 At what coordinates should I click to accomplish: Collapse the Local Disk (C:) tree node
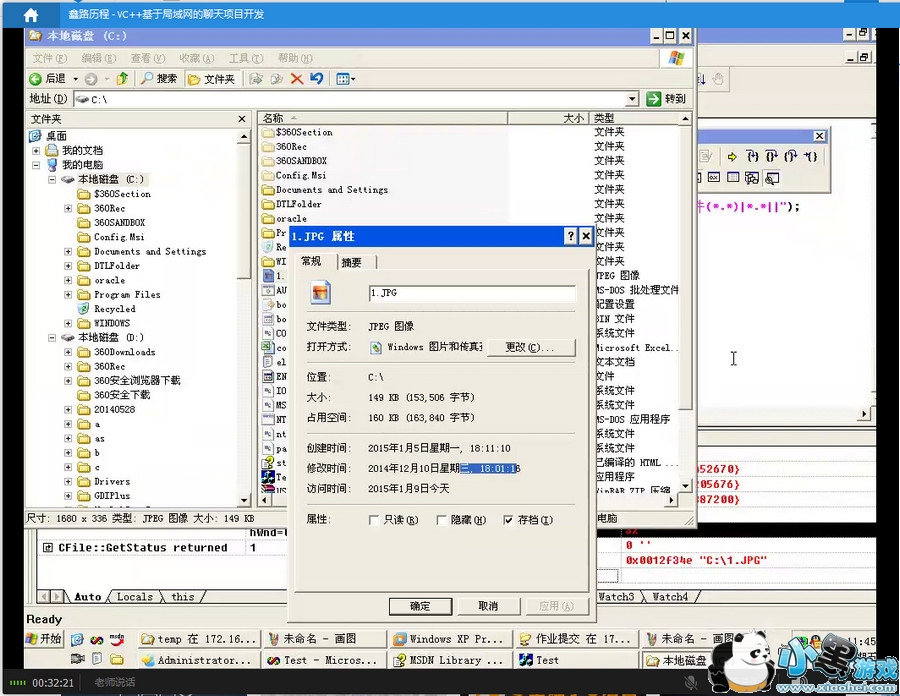point(52,180)
